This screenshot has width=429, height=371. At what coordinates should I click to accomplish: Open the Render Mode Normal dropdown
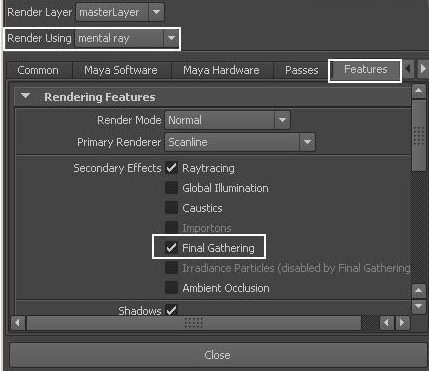click(x=227, y=120)
